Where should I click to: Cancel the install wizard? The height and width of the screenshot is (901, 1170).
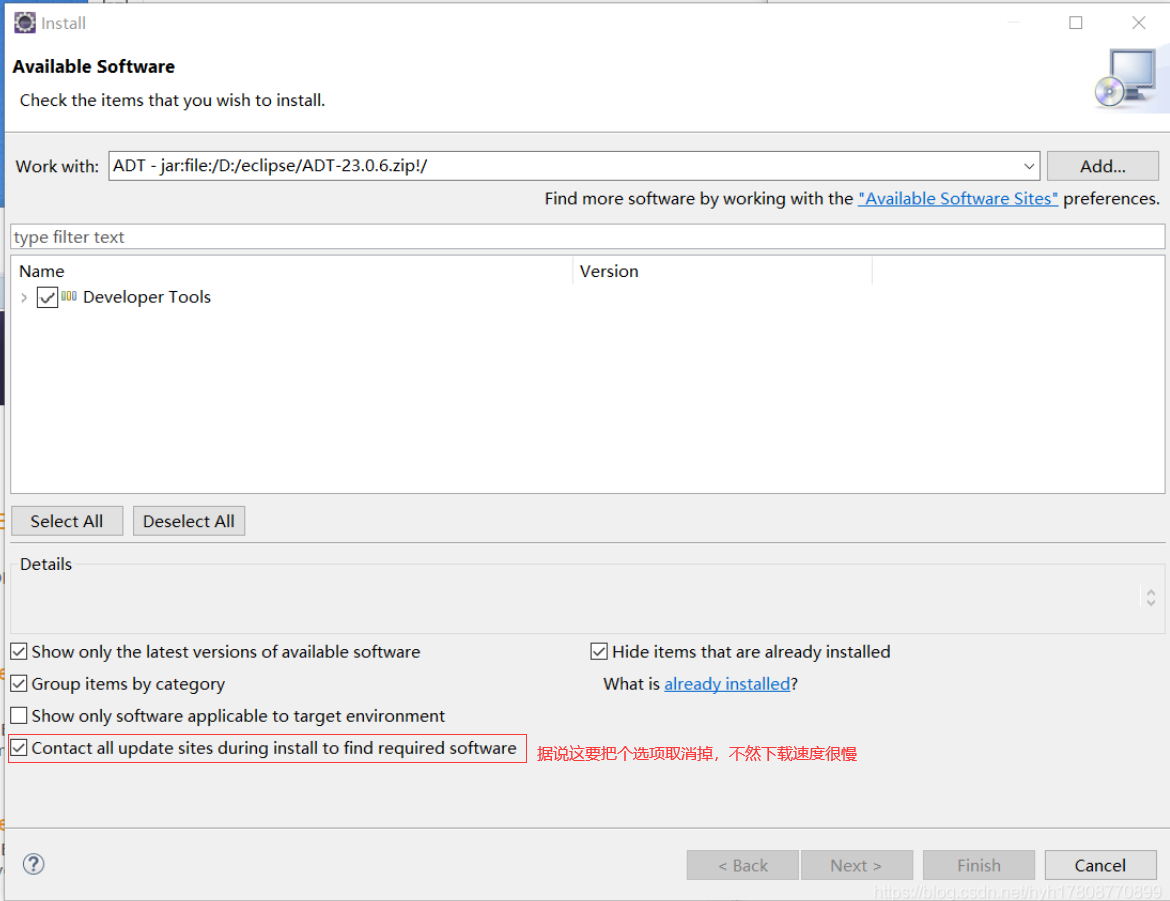point(1100,865)
